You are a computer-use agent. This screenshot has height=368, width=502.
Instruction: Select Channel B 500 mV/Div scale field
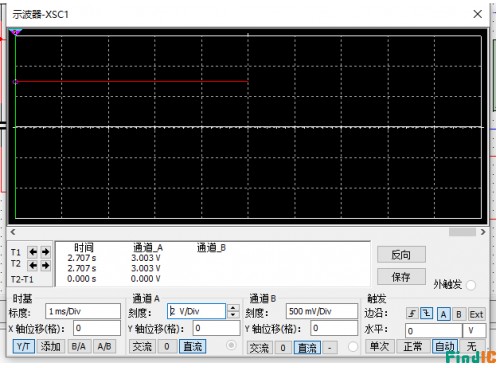[x=322, y=311]
